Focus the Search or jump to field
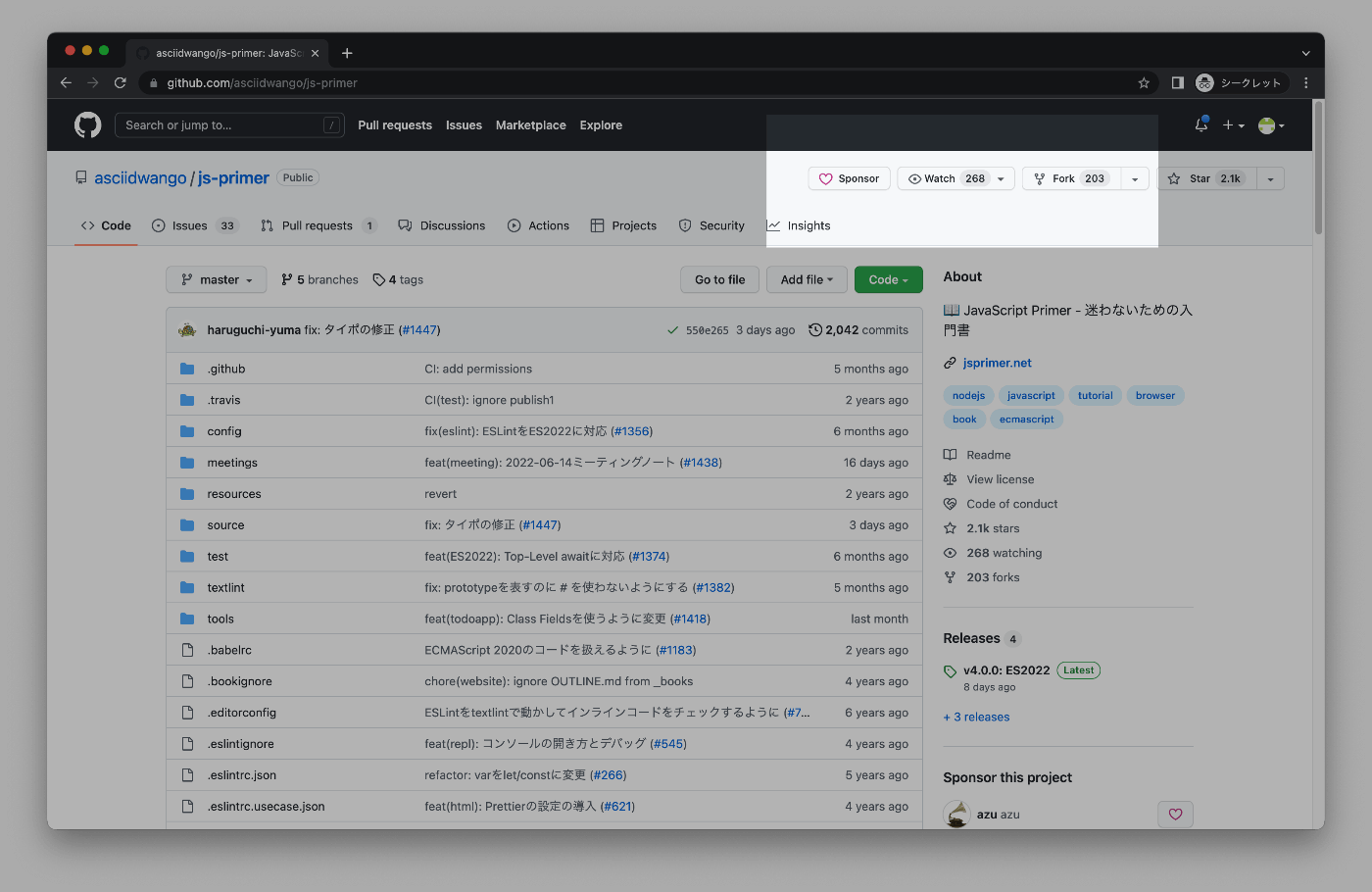The width and height of the screenshot is (1372, 892). 229,125
